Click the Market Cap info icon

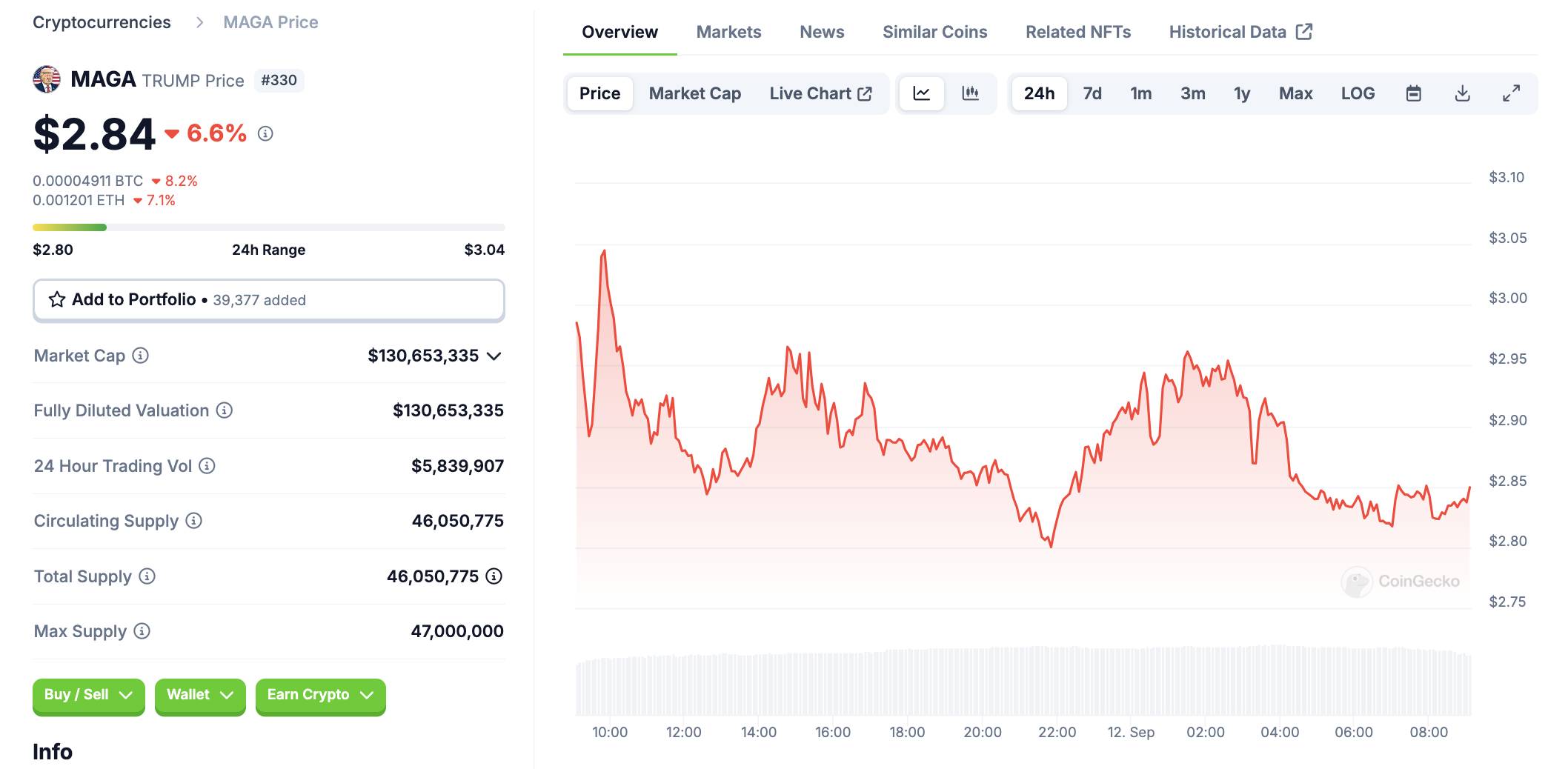pyautogui.click(x=140, y=356)
